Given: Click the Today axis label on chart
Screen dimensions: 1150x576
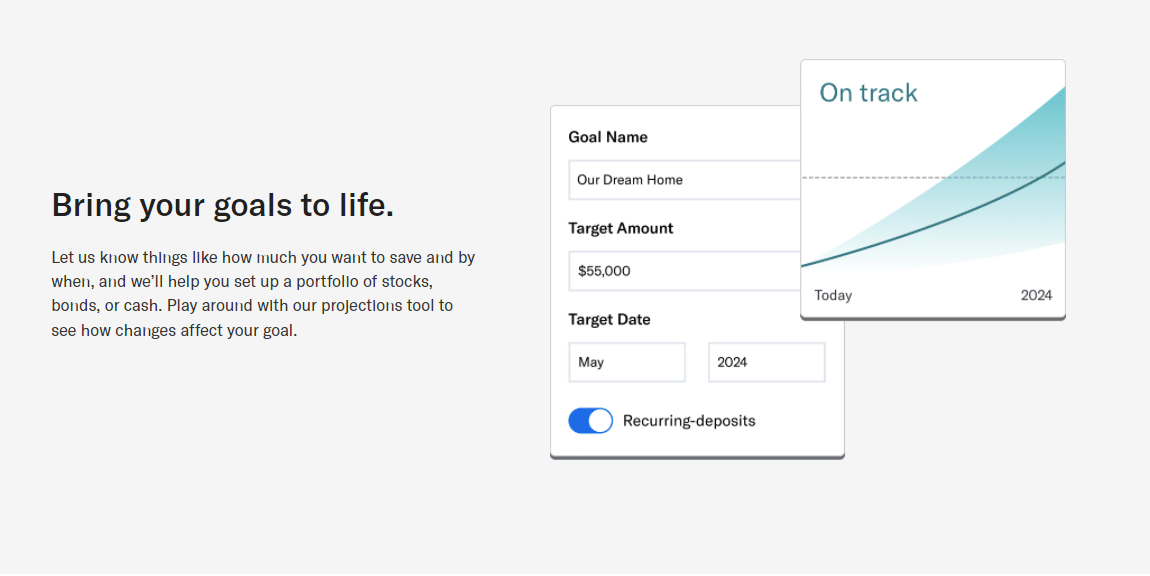Looking at the screenshot, I should click(x=833, y=295).
